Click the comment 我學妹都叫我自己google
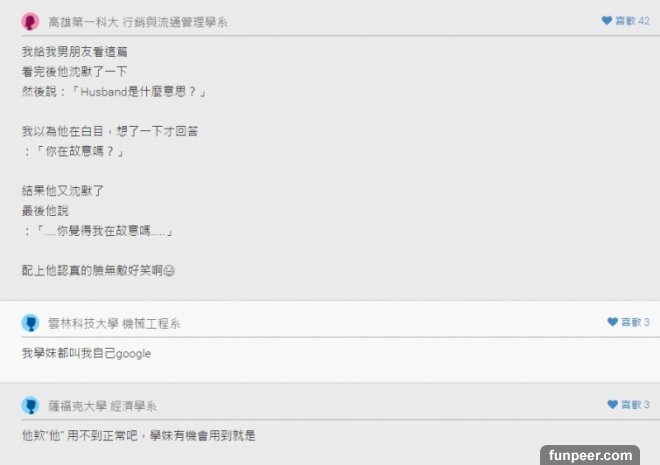 (x=86, y=353)
